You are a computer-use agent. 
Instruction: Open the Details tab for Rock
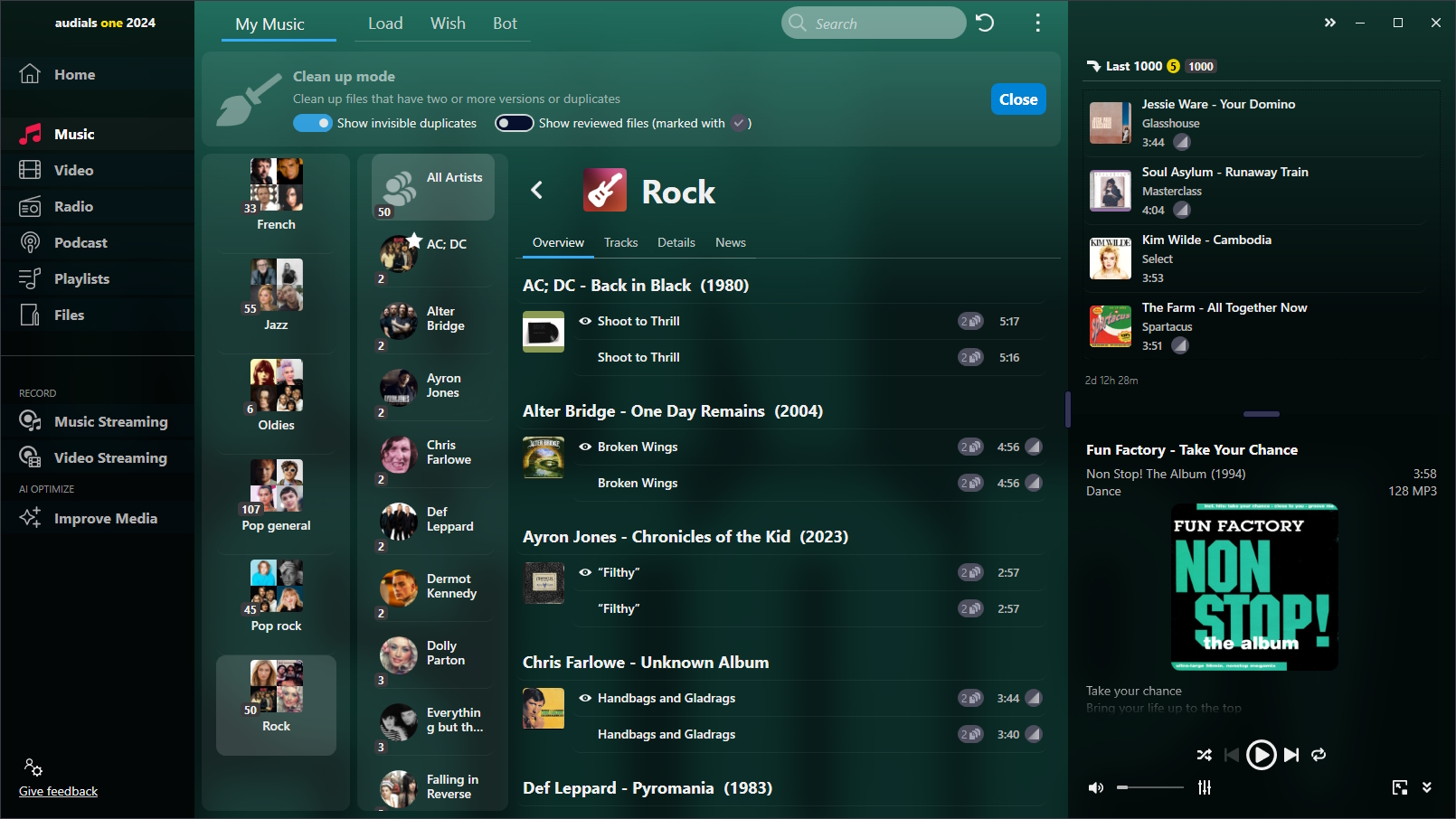676,242
